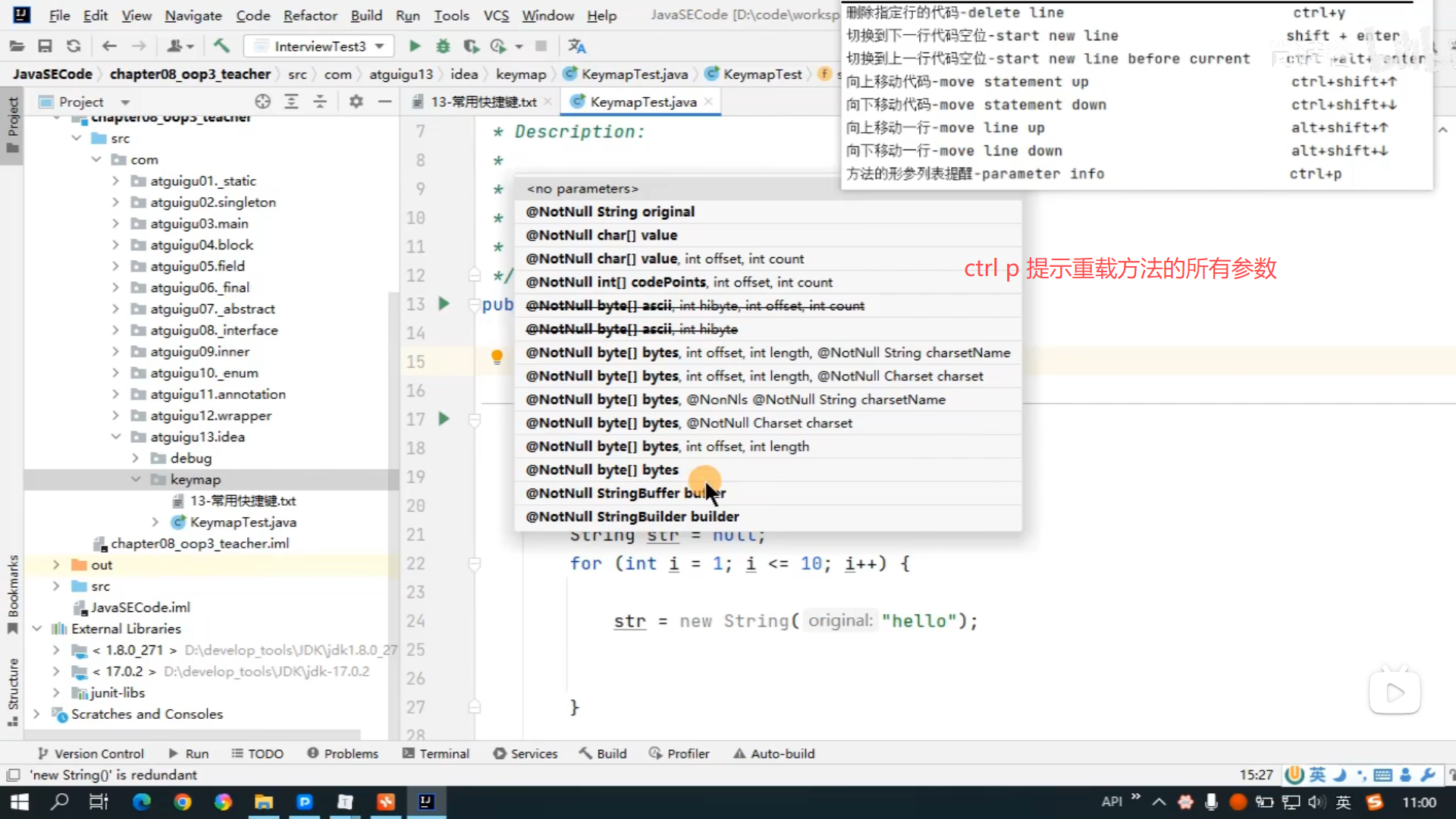Open Project panel settings gear

click(x=356, y=102)
